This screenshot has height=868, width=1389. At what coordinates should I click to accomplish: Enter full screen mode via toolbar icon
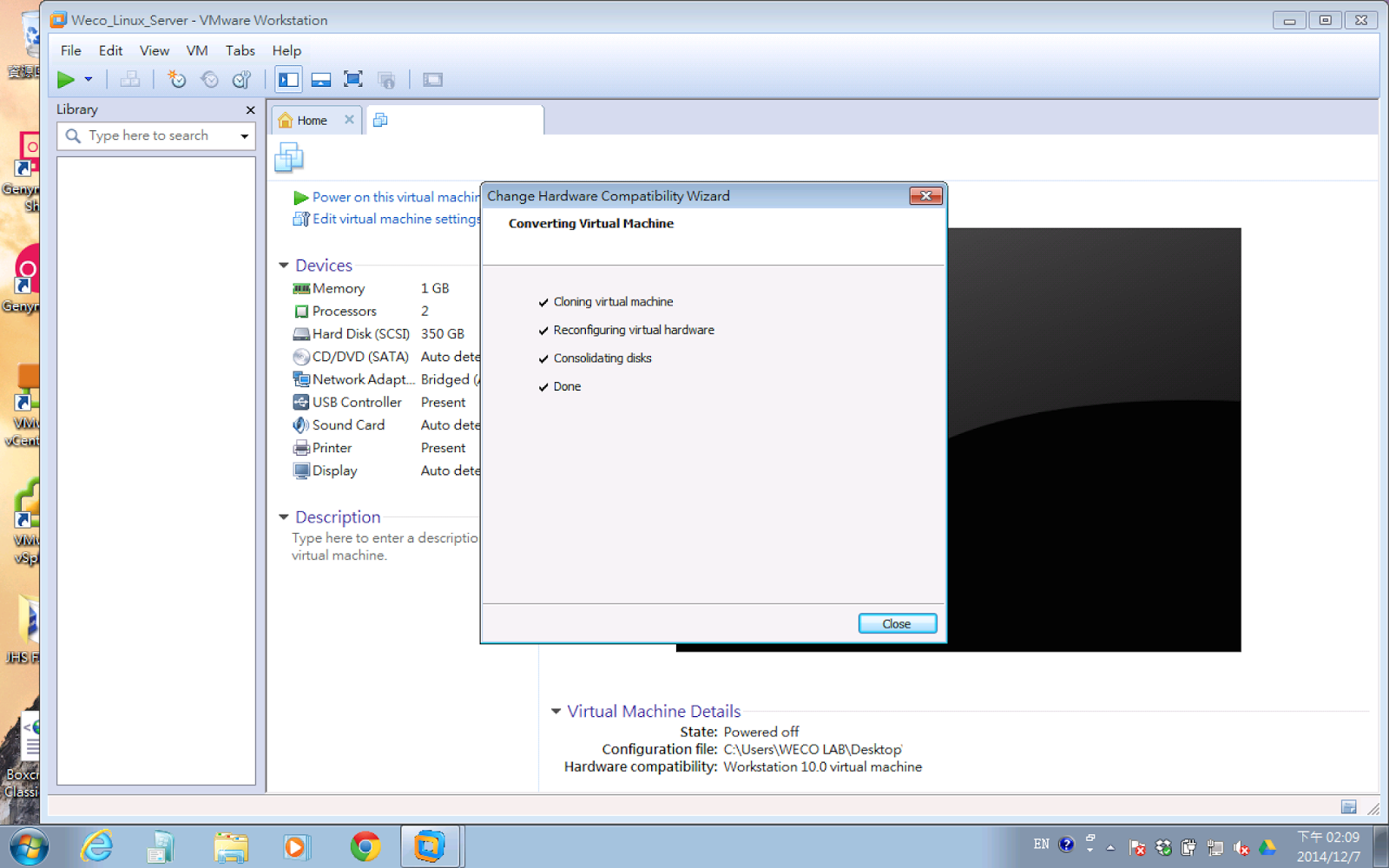tap(353, 80)
